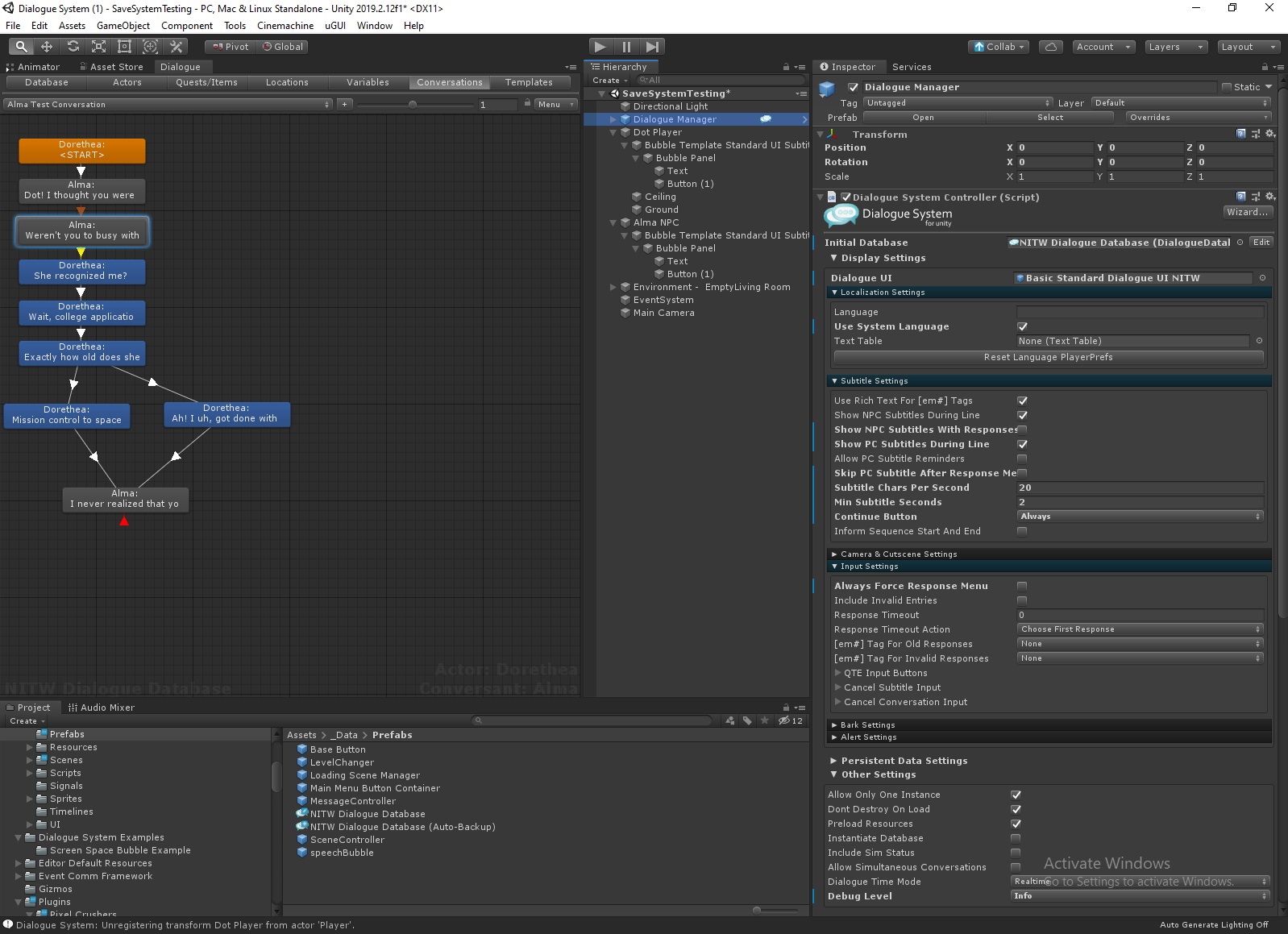Open the GameObject menu

click(x=123, y=26)
